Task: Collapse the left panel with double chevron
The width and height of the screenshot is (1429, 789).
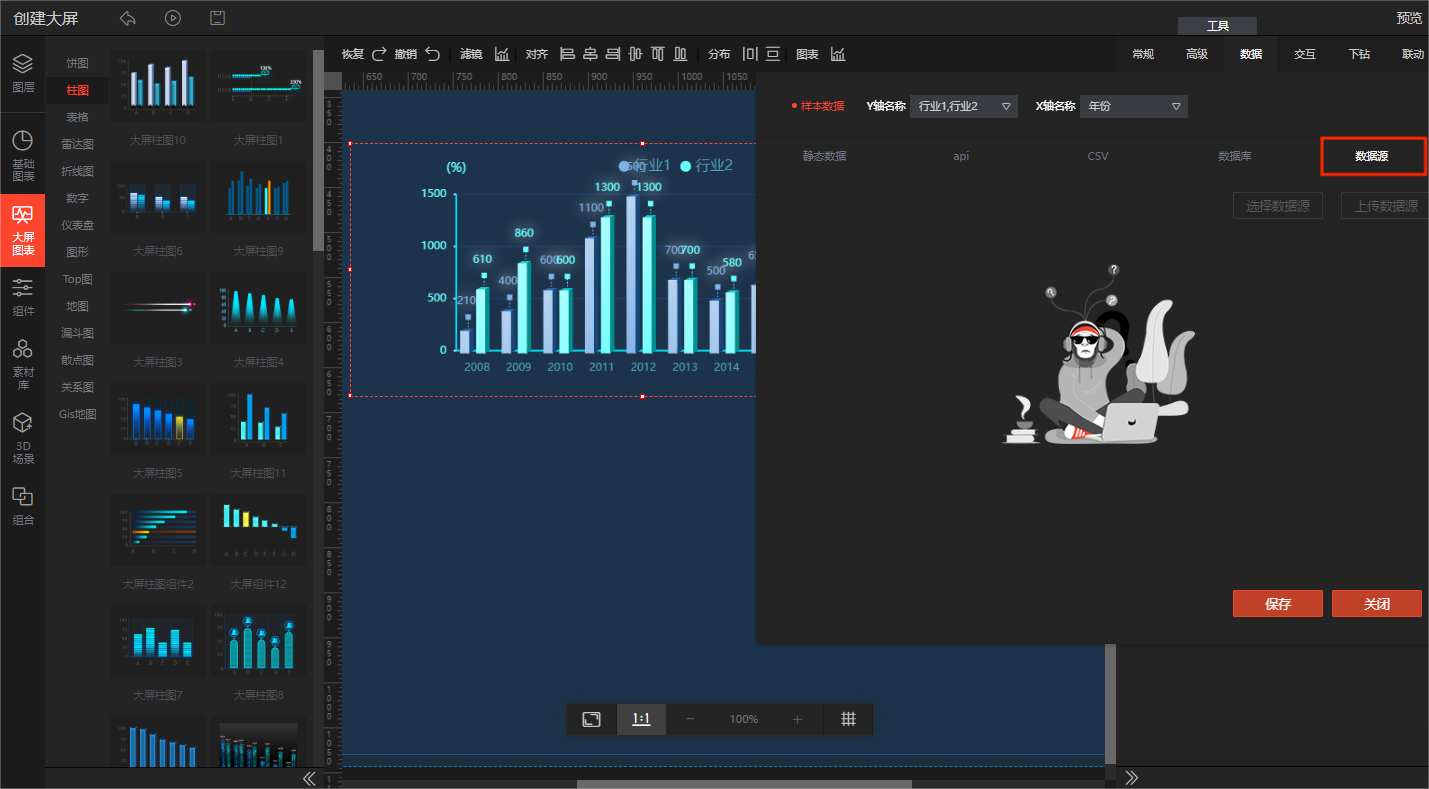Action: click(x=309, y=778)
